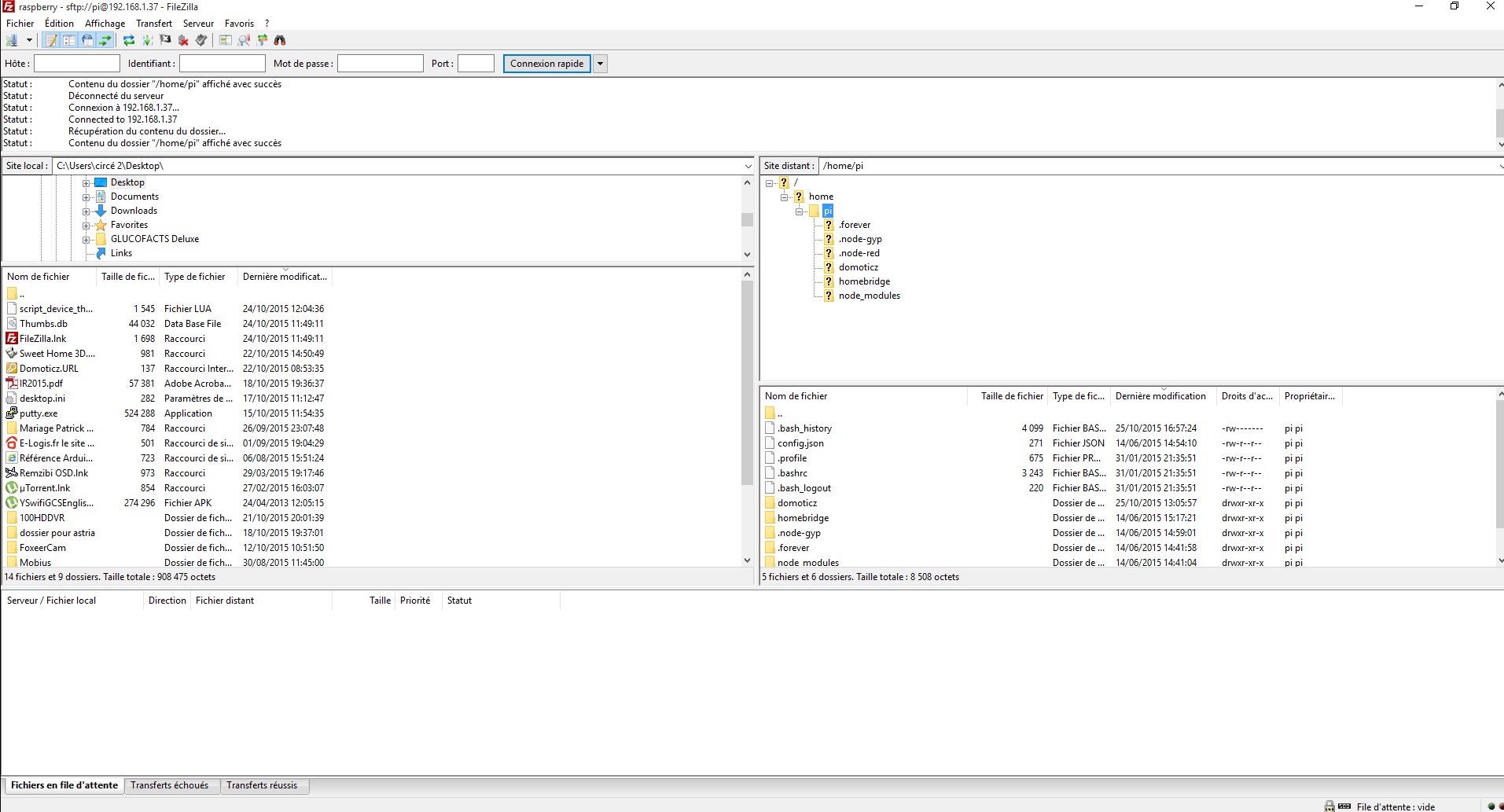Open the Connexion rapide history dropdown
The height and width of the screenshot is (812, 1504).
[600, 64]
